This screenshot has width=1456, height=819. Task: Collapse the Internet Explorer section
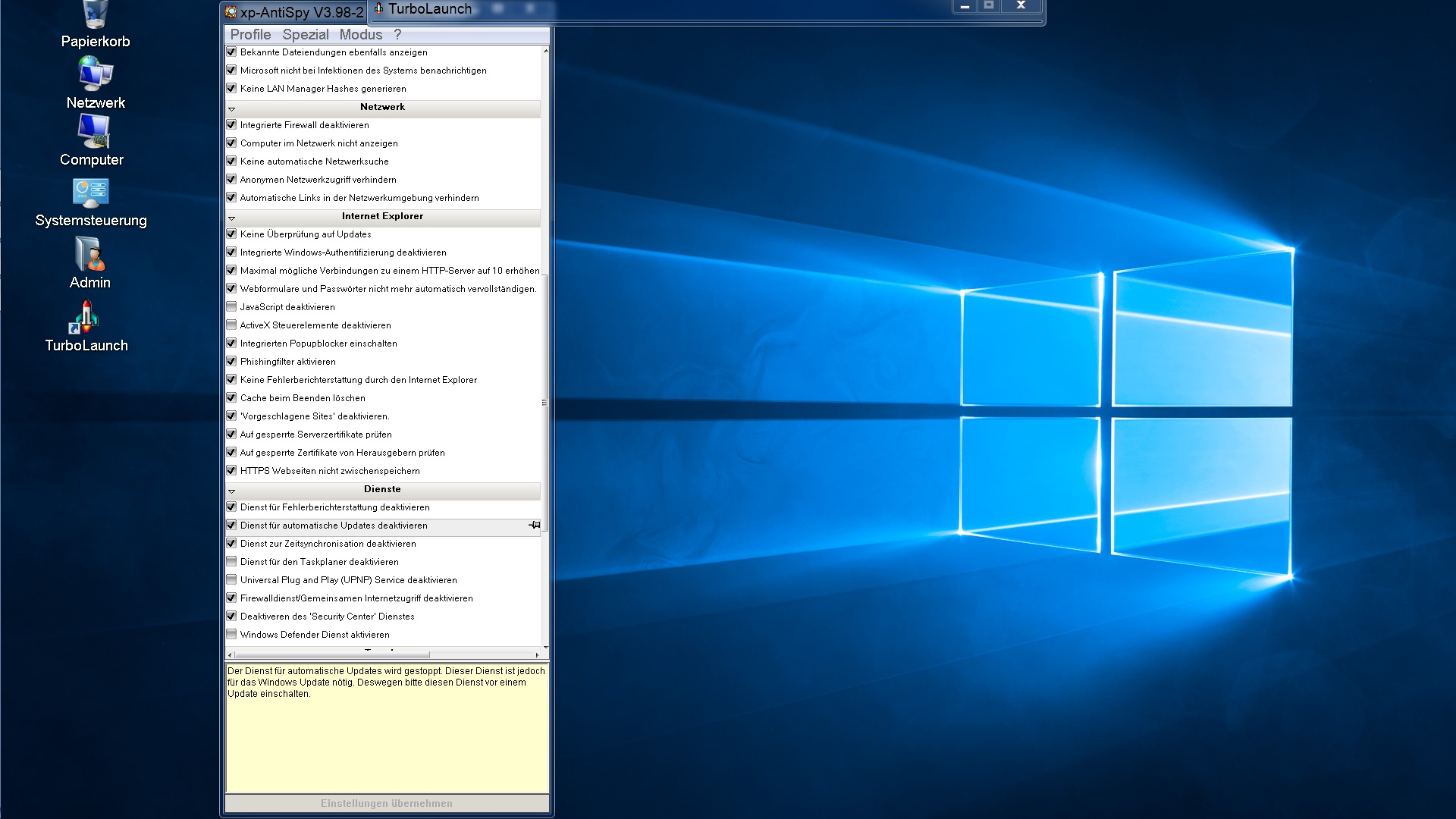coord(232,218)
